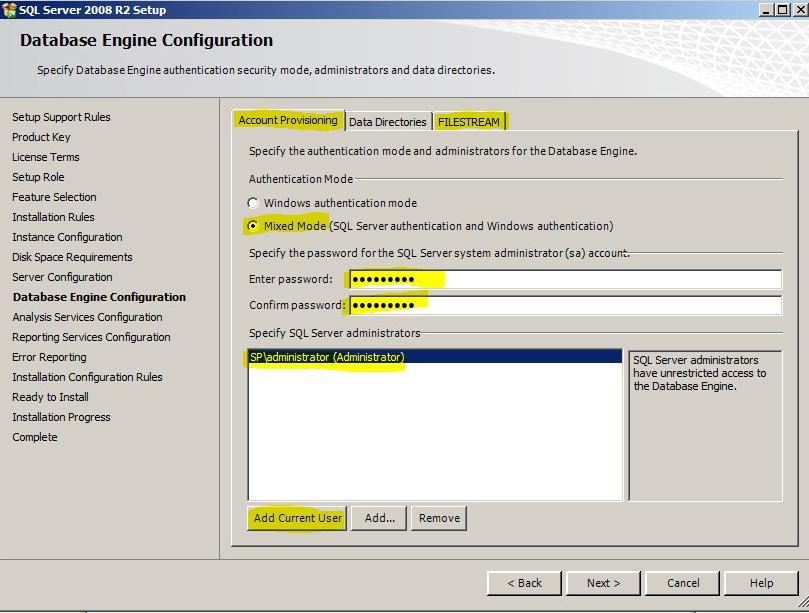The height and width of the screenshot is (613, 809).
Task: Click the Instance Configuration step
Action: pyautogui.click(x=67, y=237)
